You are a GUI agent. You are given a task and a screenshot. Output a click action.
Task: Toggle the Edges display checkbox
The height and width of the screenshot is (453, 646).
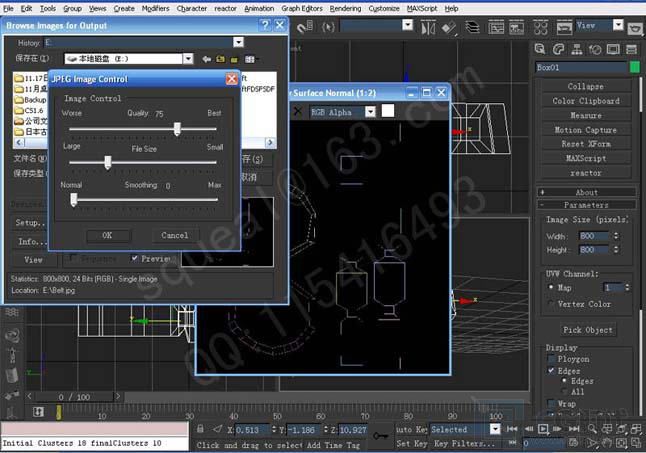tap(551, 371)
